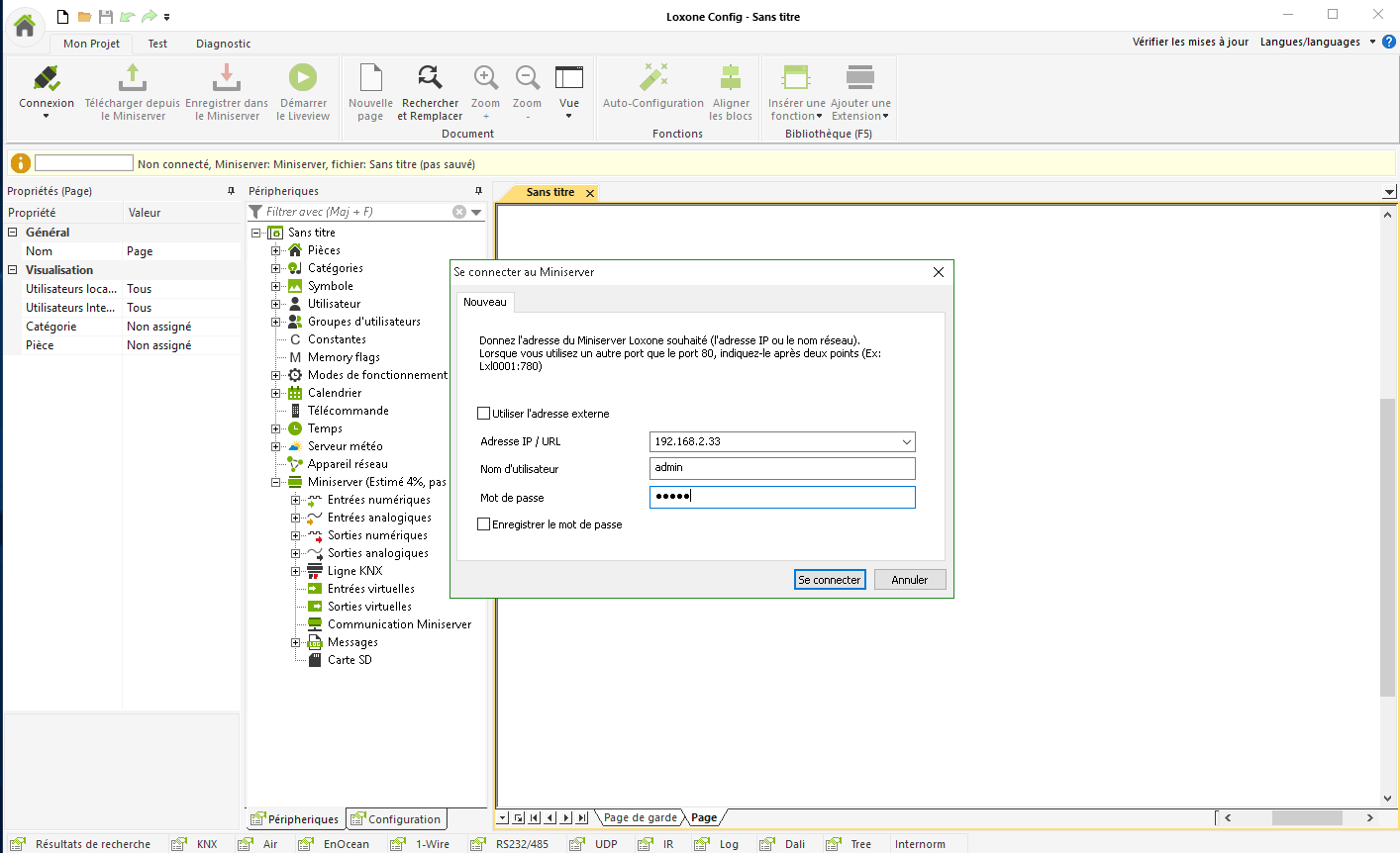Click Ajouter une Extension icon

click(860, 78)
